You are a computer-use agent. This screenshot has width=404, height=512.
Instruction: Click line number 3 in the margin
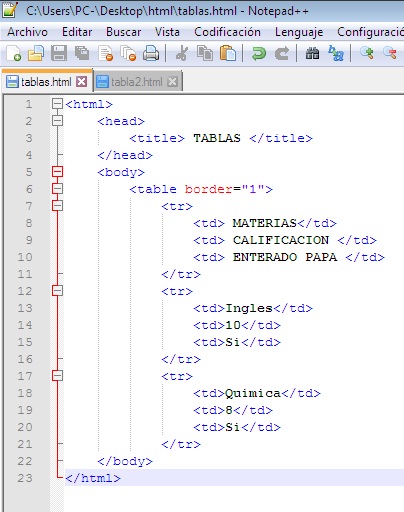[x=29, y=138]
